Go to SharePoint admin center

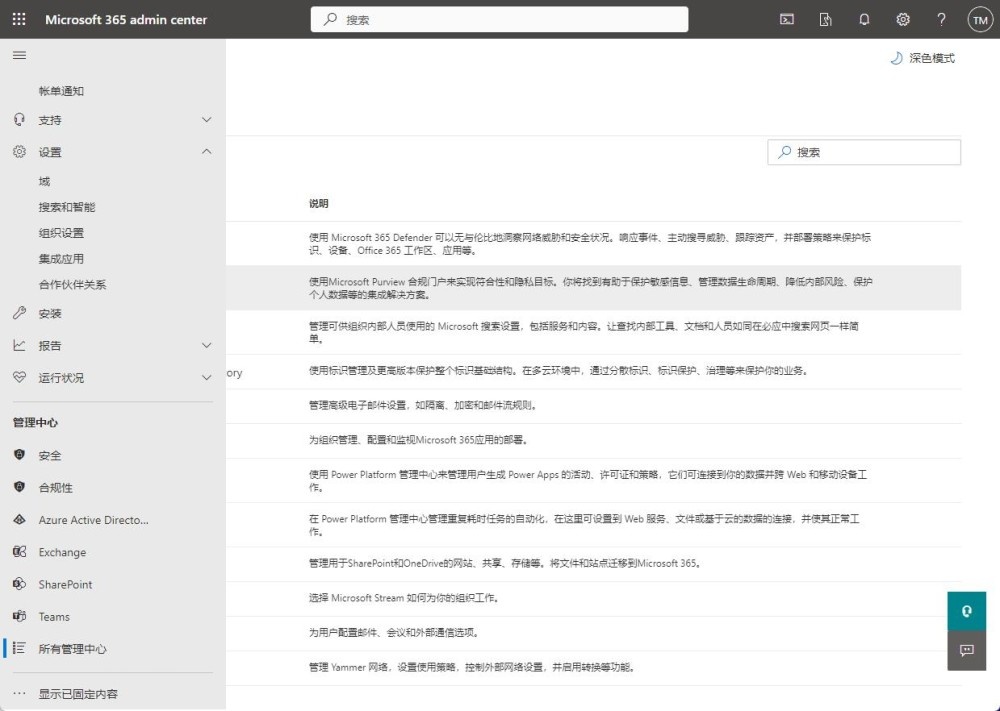point(65,585)
